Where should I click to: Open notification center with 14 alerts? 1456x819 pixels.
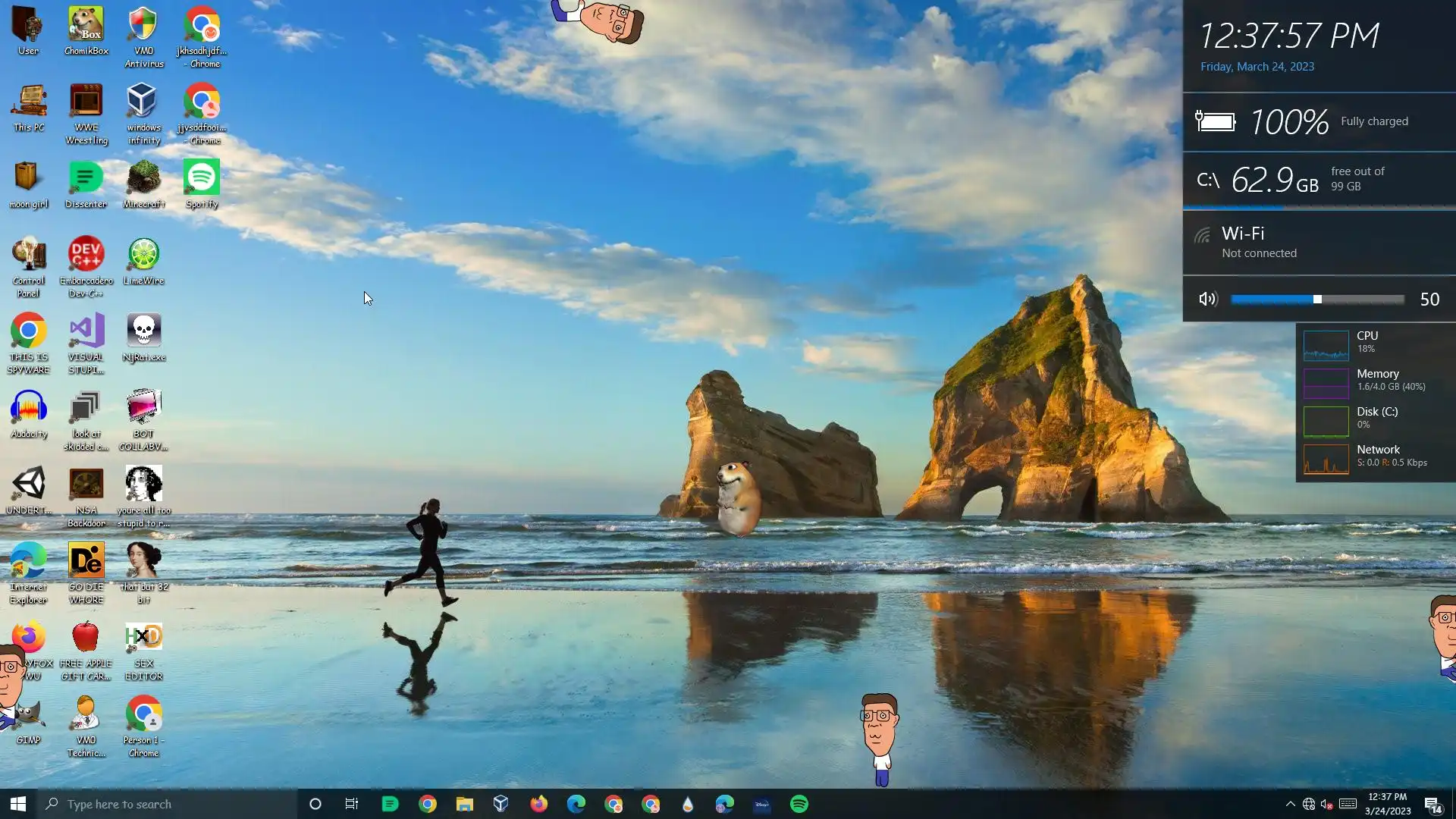pos(1432,805)
